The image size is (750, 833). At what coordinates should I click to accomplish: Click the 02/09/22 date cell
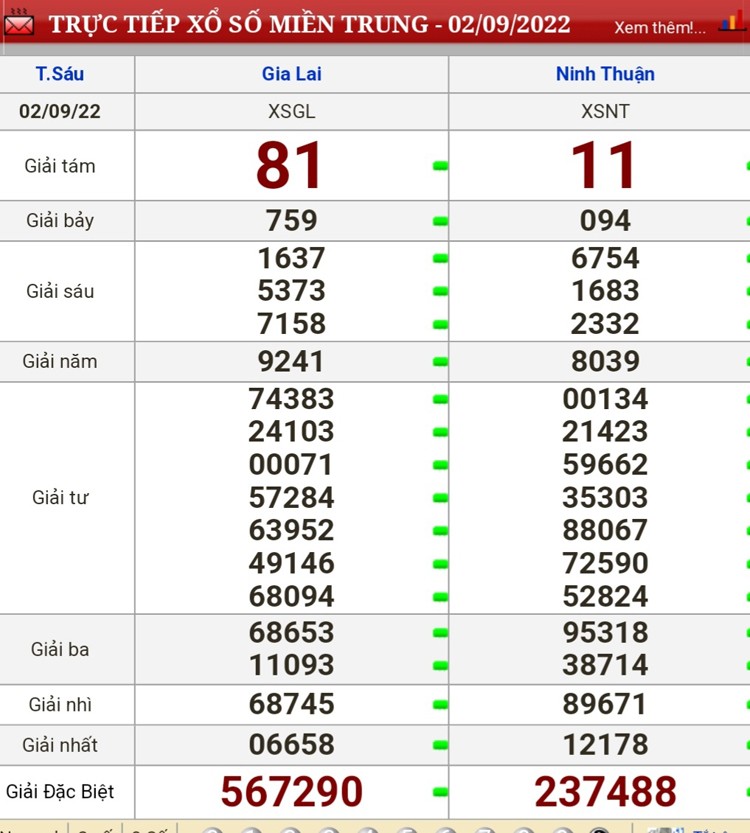60,111
